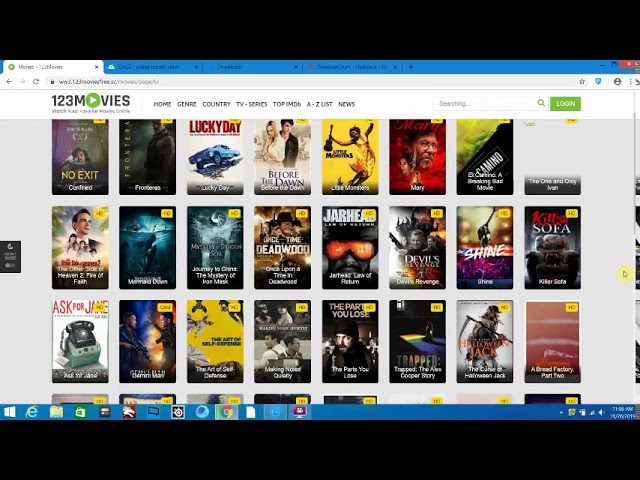Open TOP IMDb list
The image size is (640, 480).
(x=287, y=104)
